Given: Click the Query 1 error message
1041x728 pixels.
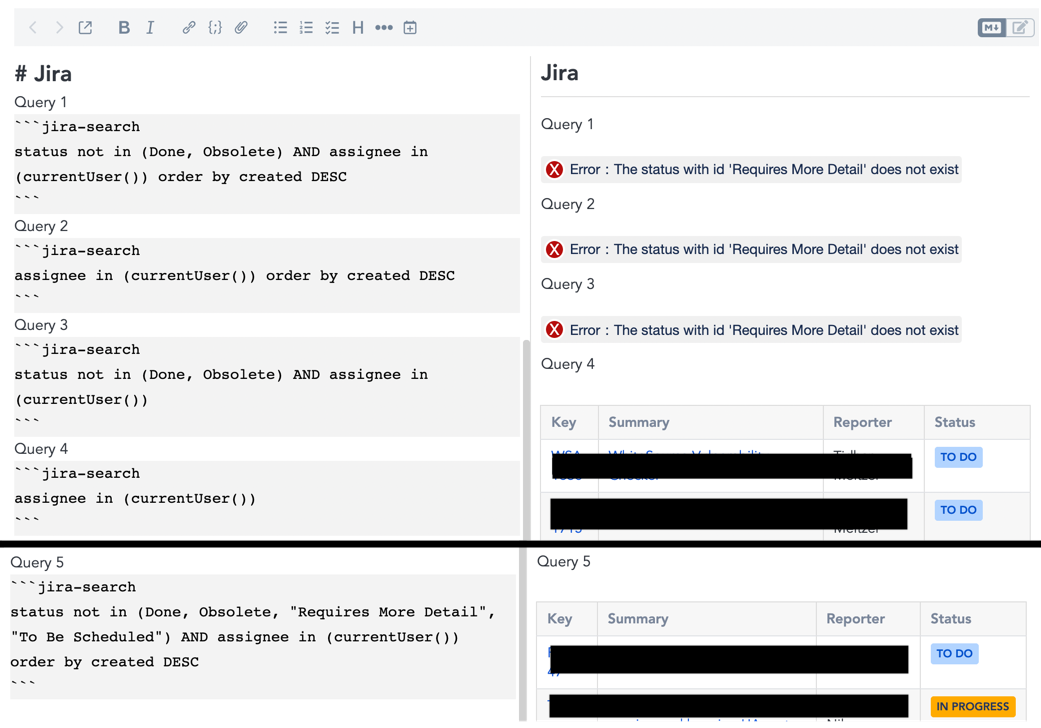Looking at the screenshot, I should click(751, 169).
